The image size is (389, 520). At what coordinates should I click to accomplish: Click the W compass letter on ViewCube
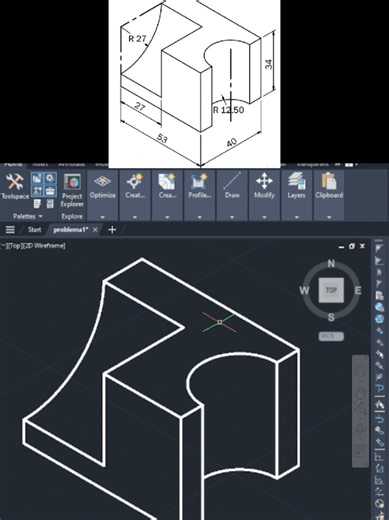pyautogui.click(x=304, y=290)
